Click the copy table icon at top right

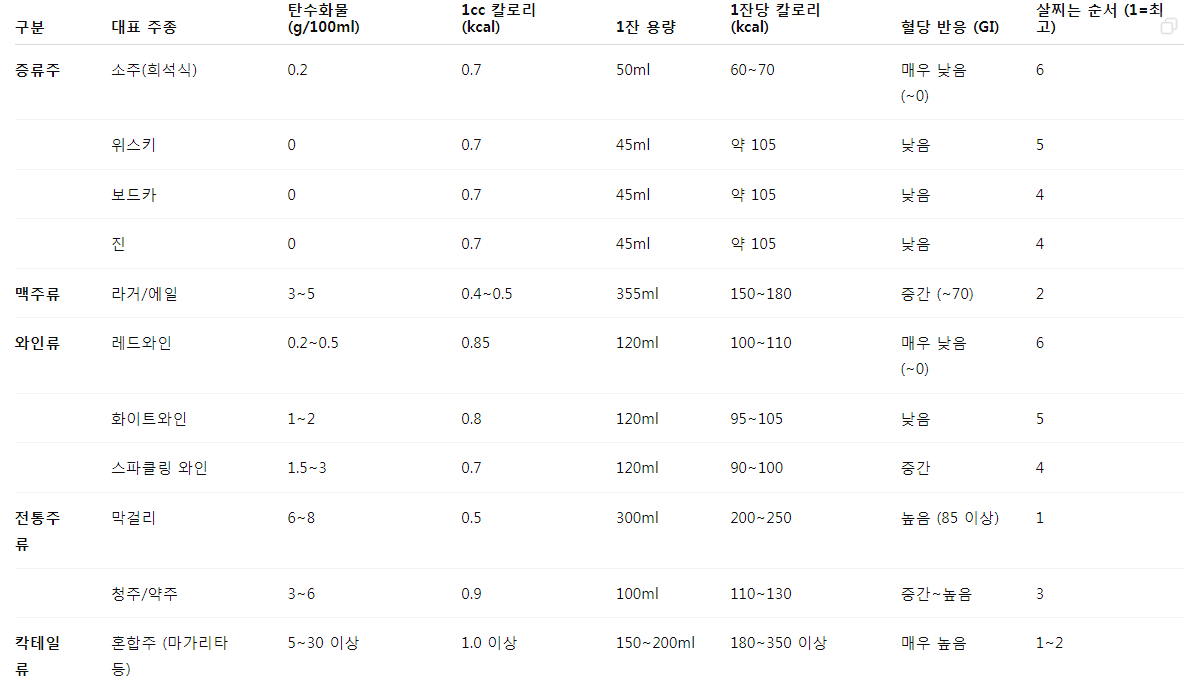[1168, 27]
